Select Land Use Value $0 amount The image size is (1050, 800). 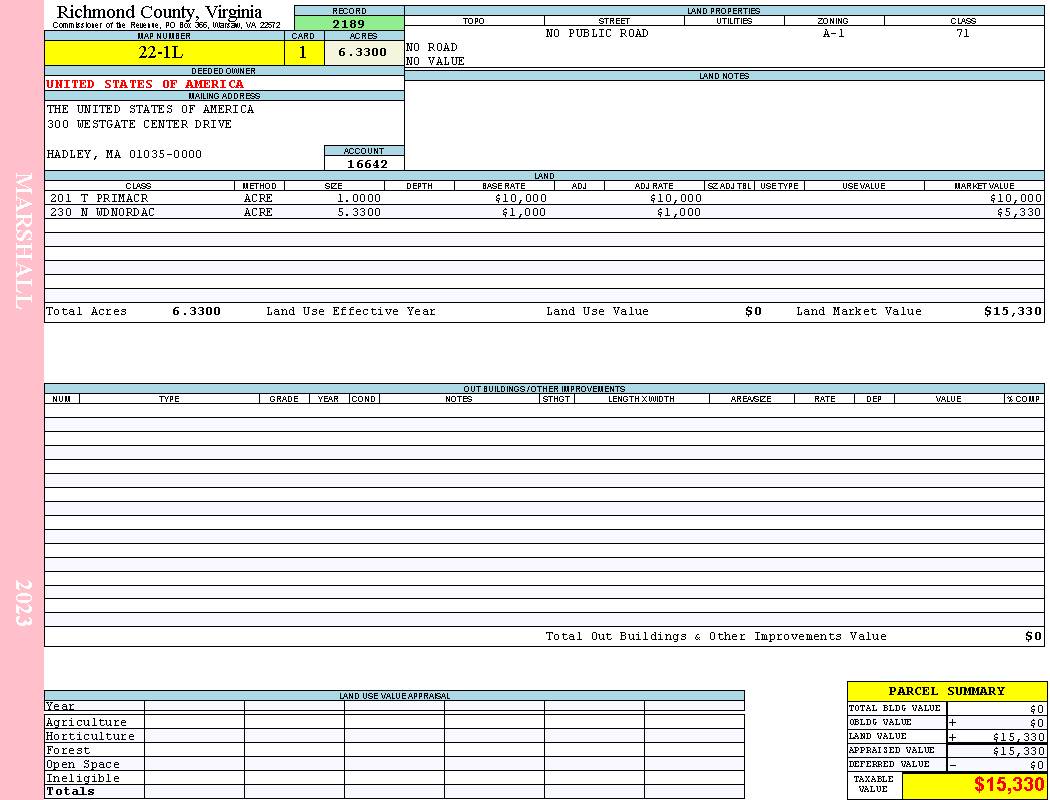753,312
